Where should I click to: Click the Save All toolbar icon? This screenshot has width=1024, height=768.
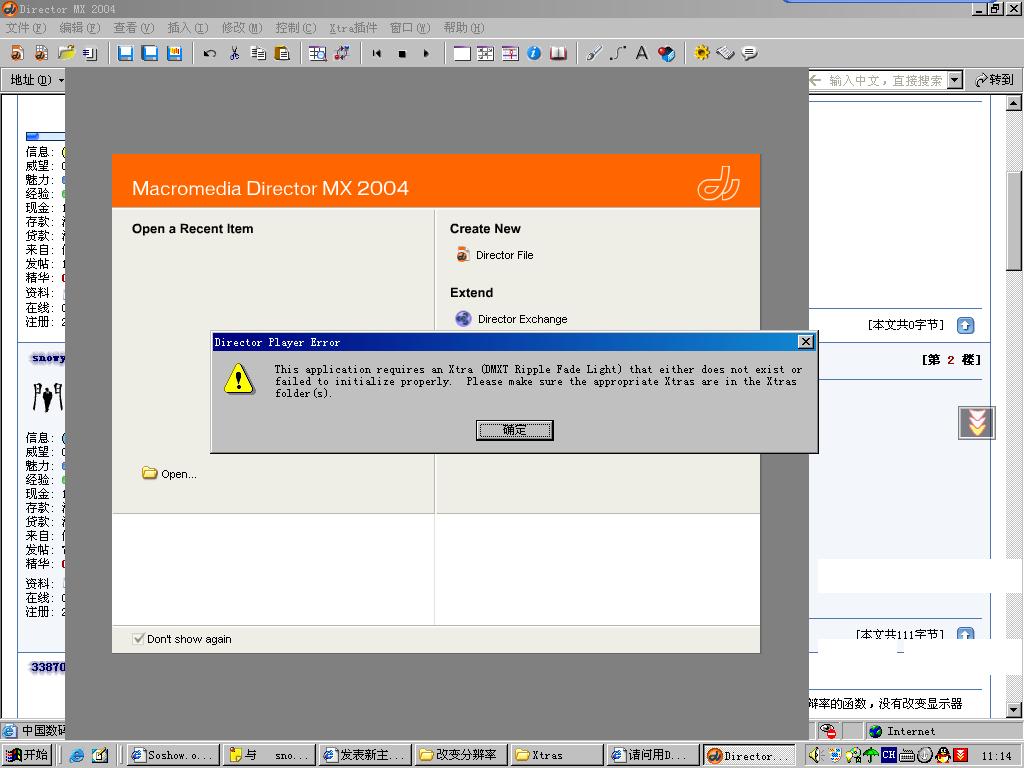click(x=150, y=53)
